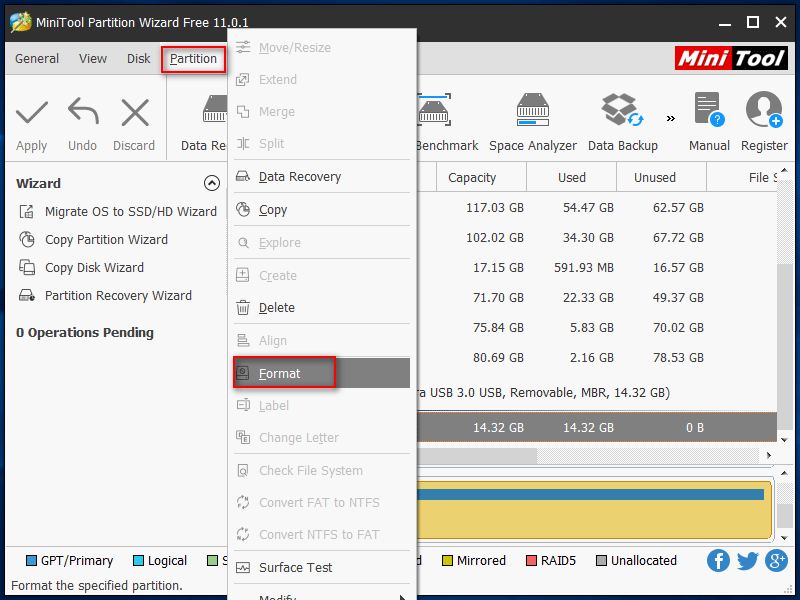Select the 80.69 GB partition row

pos(597,358)
